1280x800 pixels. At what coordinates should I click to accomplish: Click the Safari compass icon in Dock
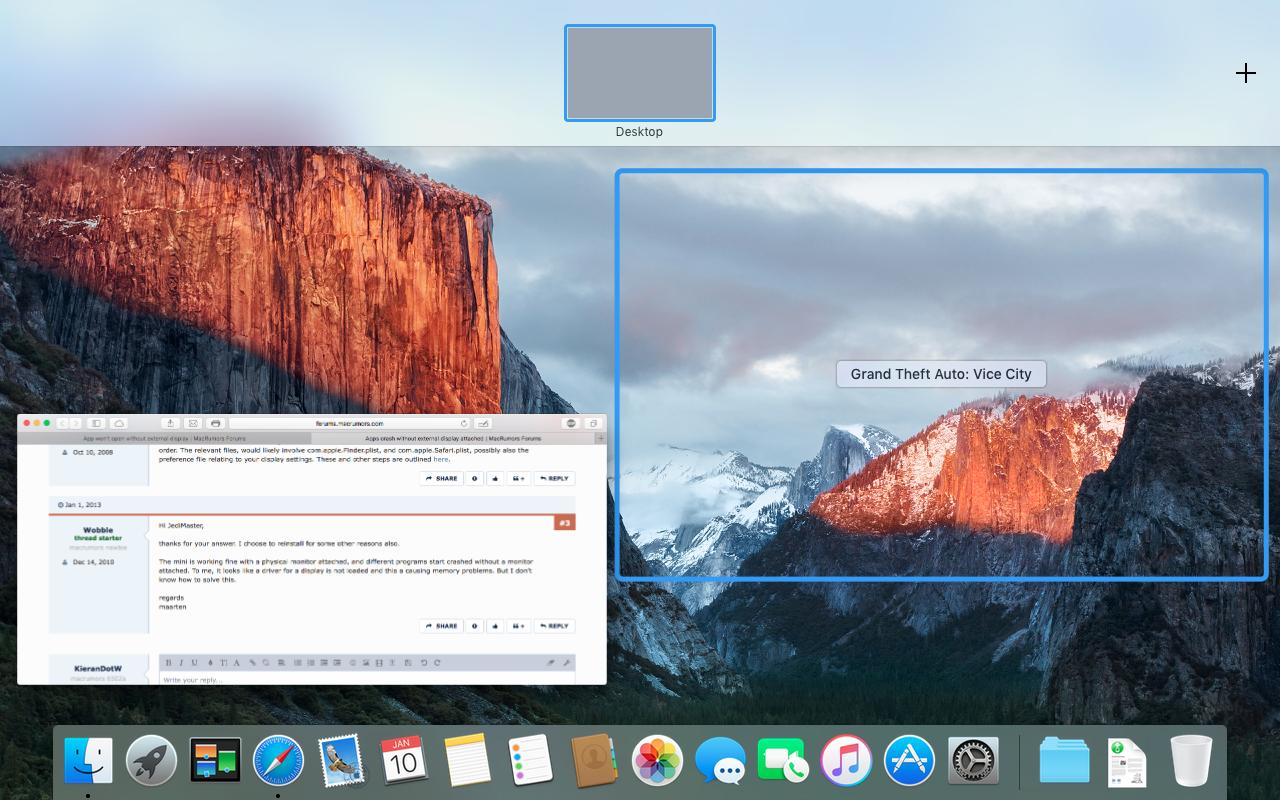[x=278, y=761]
